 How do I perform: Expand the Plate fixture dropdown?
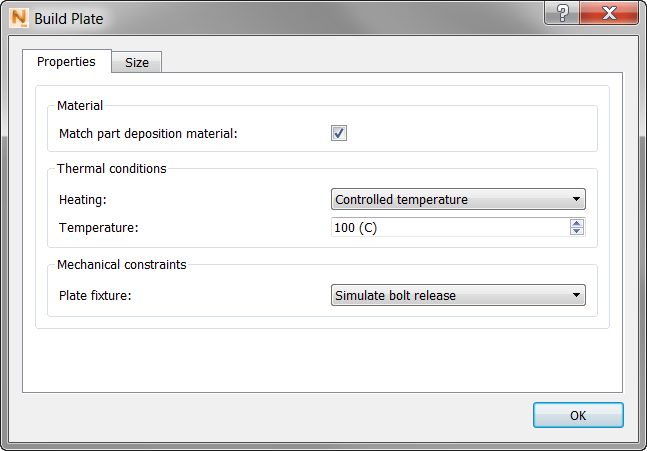click(x=458, y=295)
